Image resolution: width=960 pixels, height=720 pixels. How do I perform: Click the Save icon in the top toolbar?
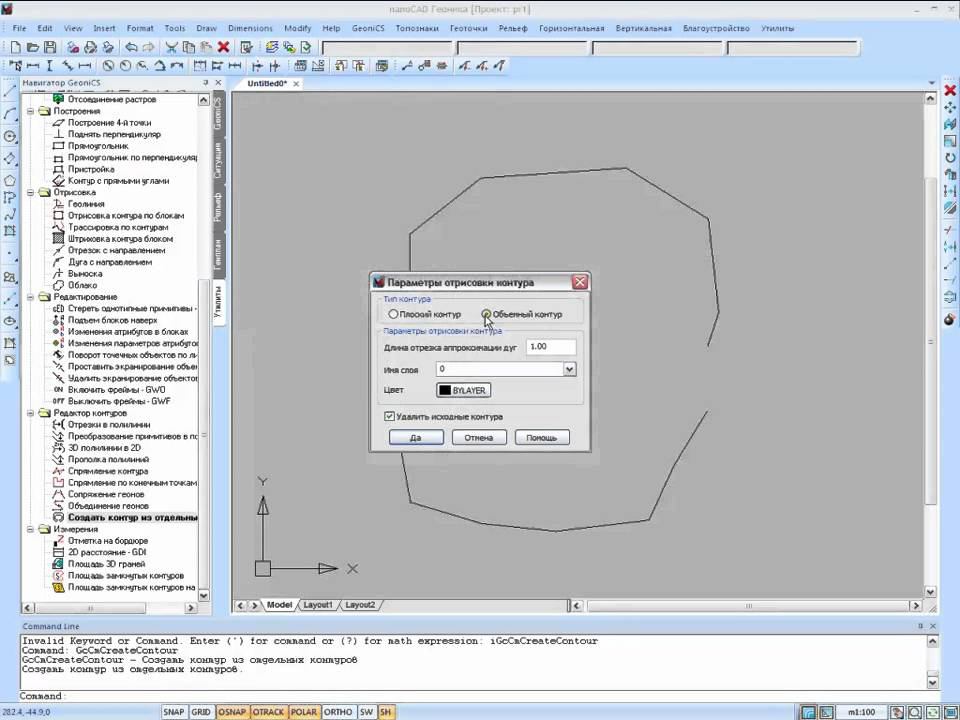50,47
